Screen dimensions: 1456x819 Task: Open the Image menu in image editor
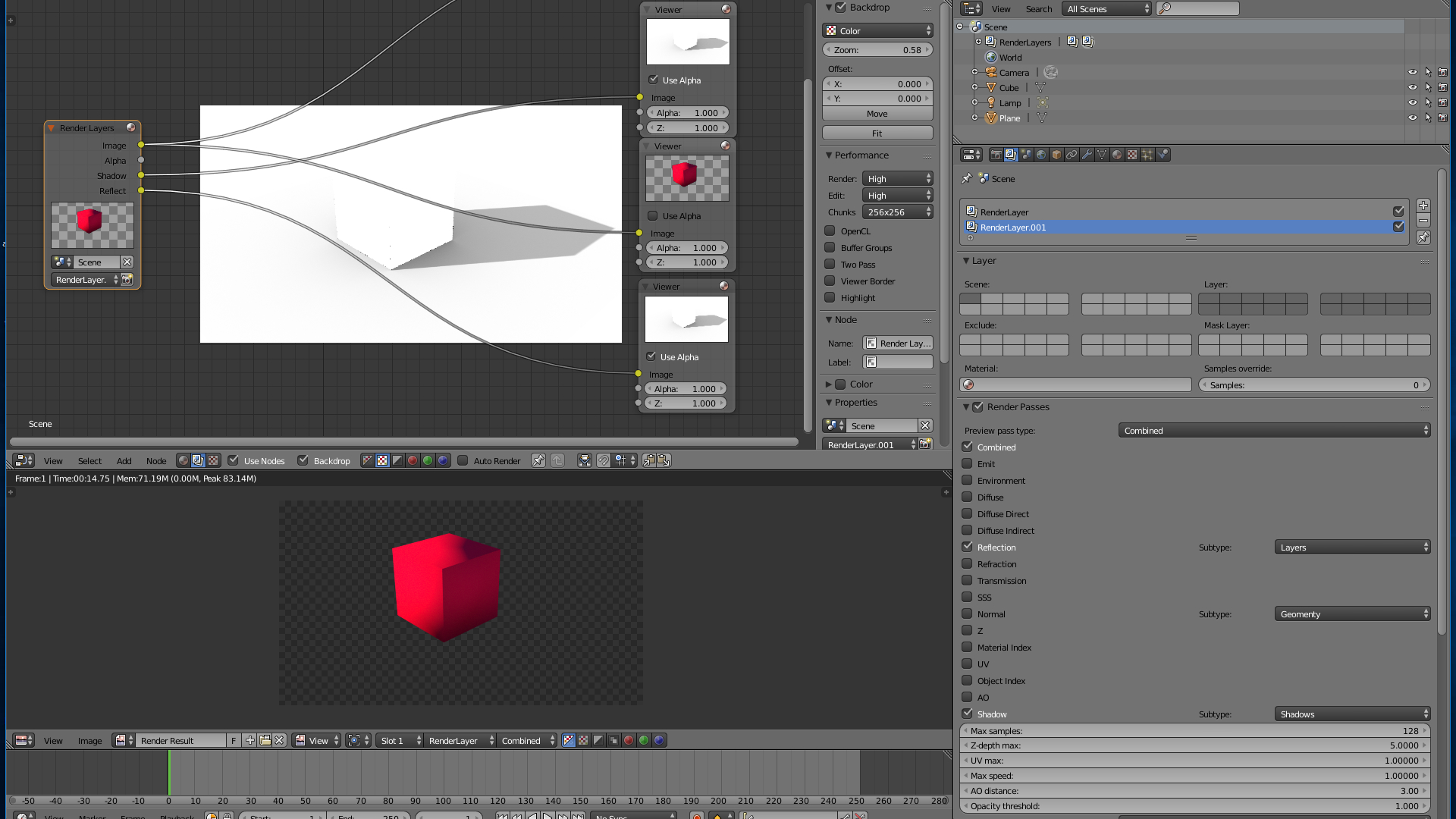coord(89,741)
